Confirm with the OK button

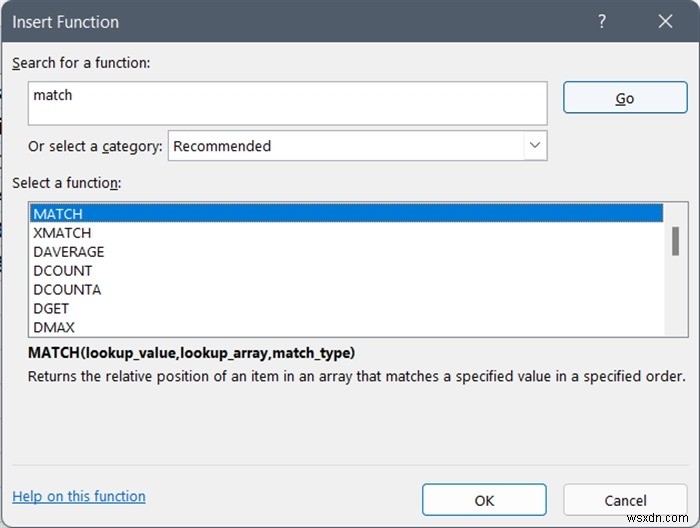coord(484,500)
